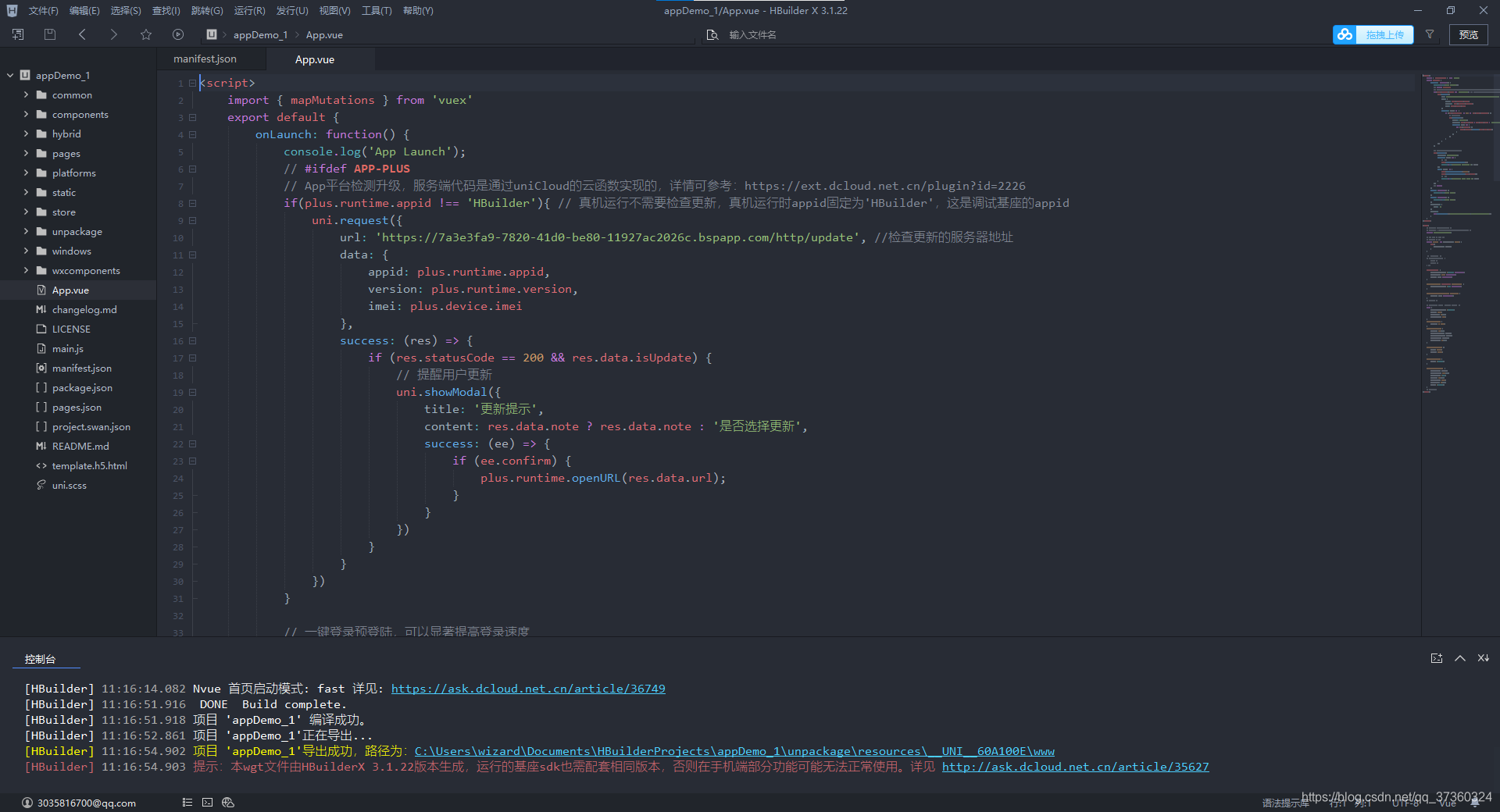Open the ask.dcloud.net.cn/article/36749 link
1500x812 pixels.
tap(528, 689)
